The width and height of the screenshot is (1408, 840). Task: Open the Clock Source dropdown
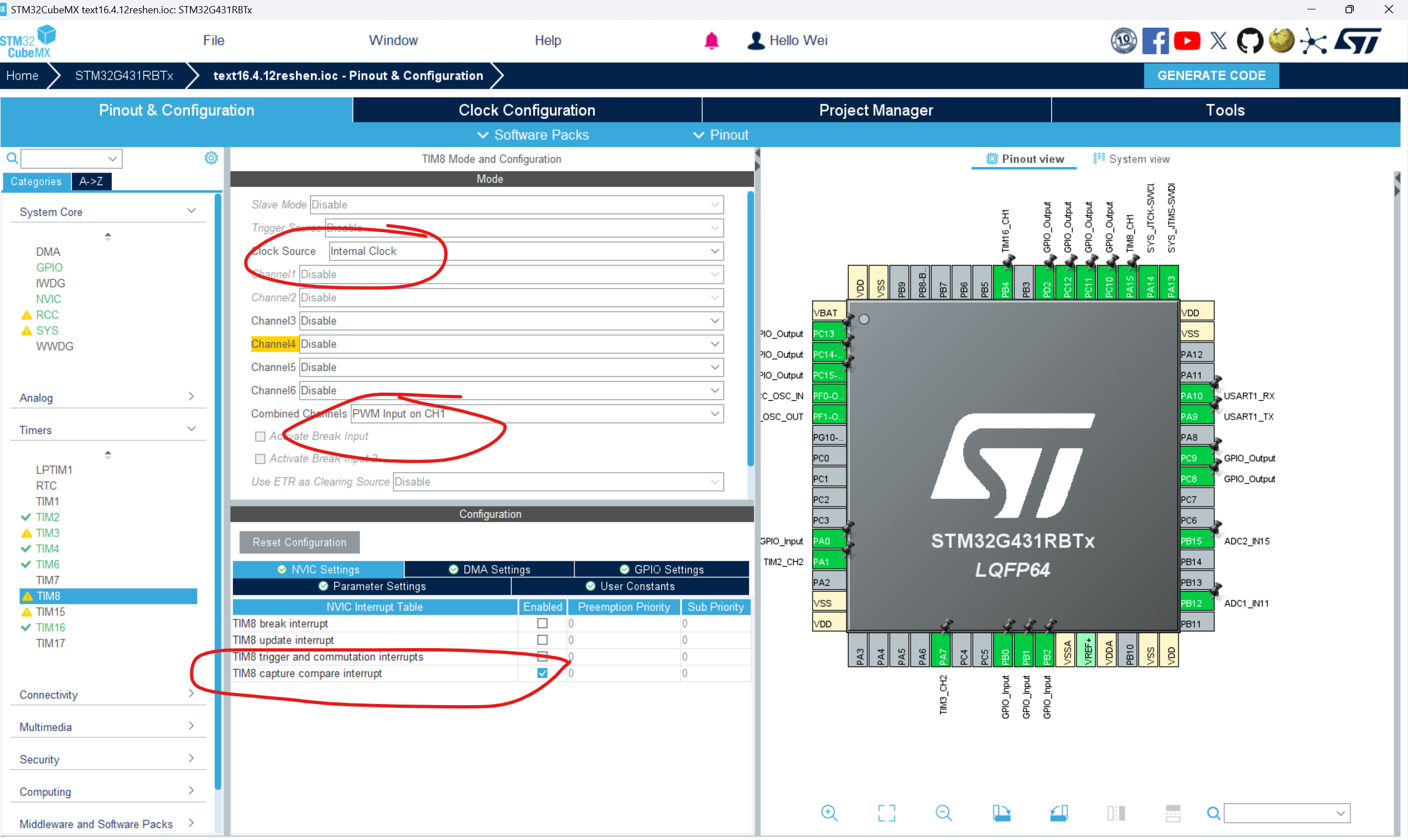(x=526, y=251)
